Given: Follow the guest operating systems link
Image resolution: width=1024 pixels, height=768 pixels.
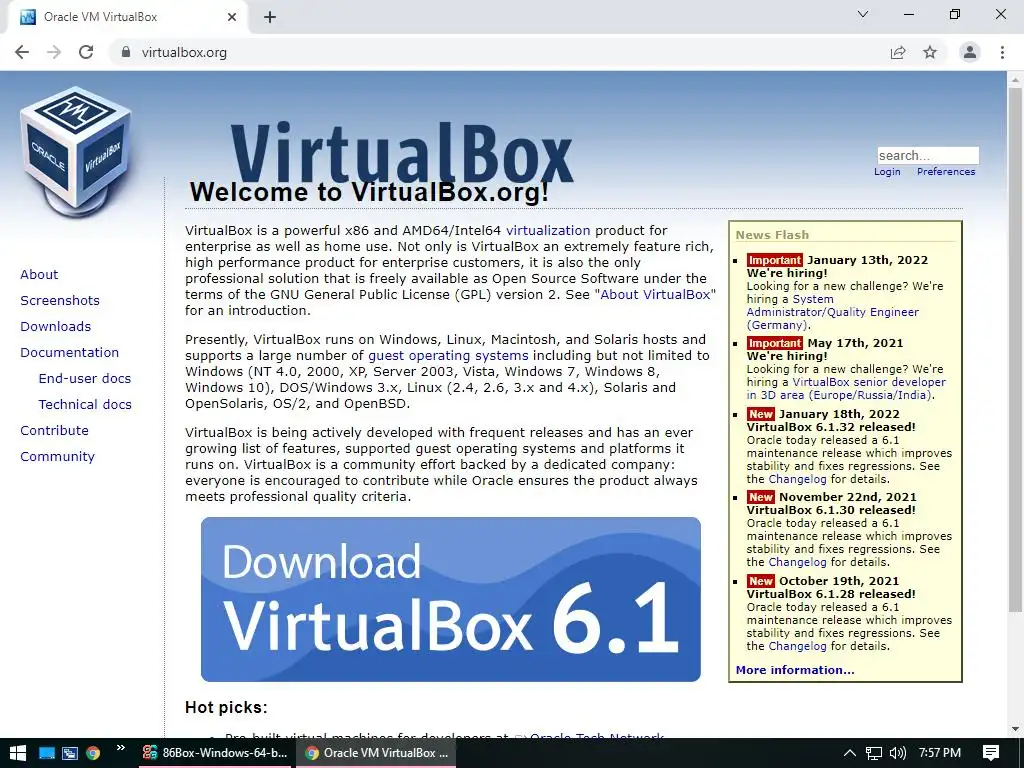Looking at the screenshot, I should 448,356.
